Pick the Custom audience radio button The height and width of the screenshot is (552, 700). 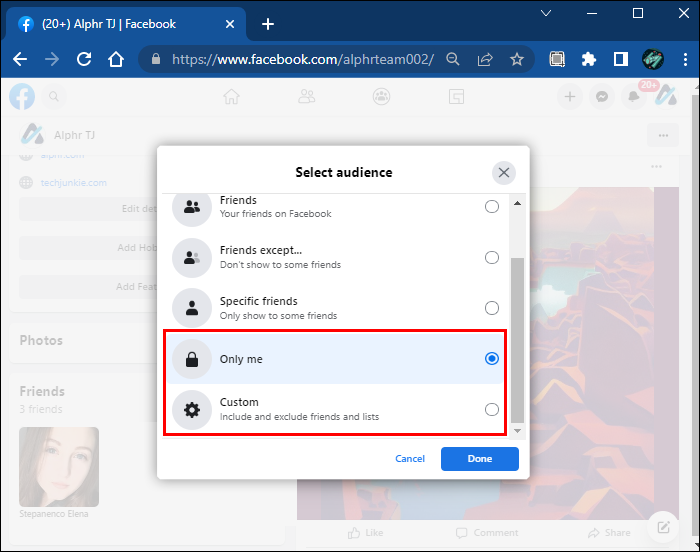pos(491,409)
